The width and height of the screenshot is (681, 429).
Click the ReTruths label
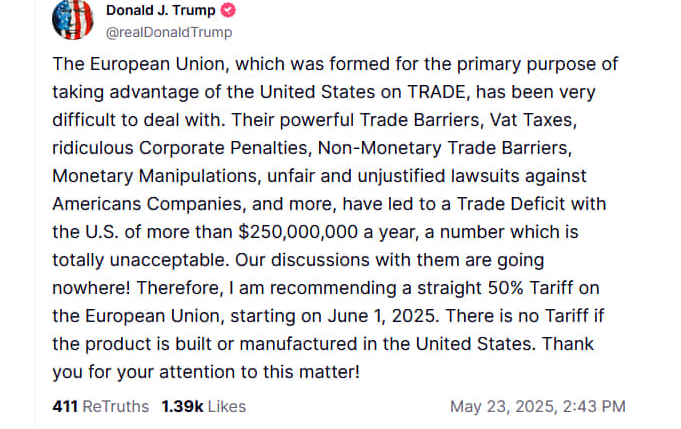[116, 407]
